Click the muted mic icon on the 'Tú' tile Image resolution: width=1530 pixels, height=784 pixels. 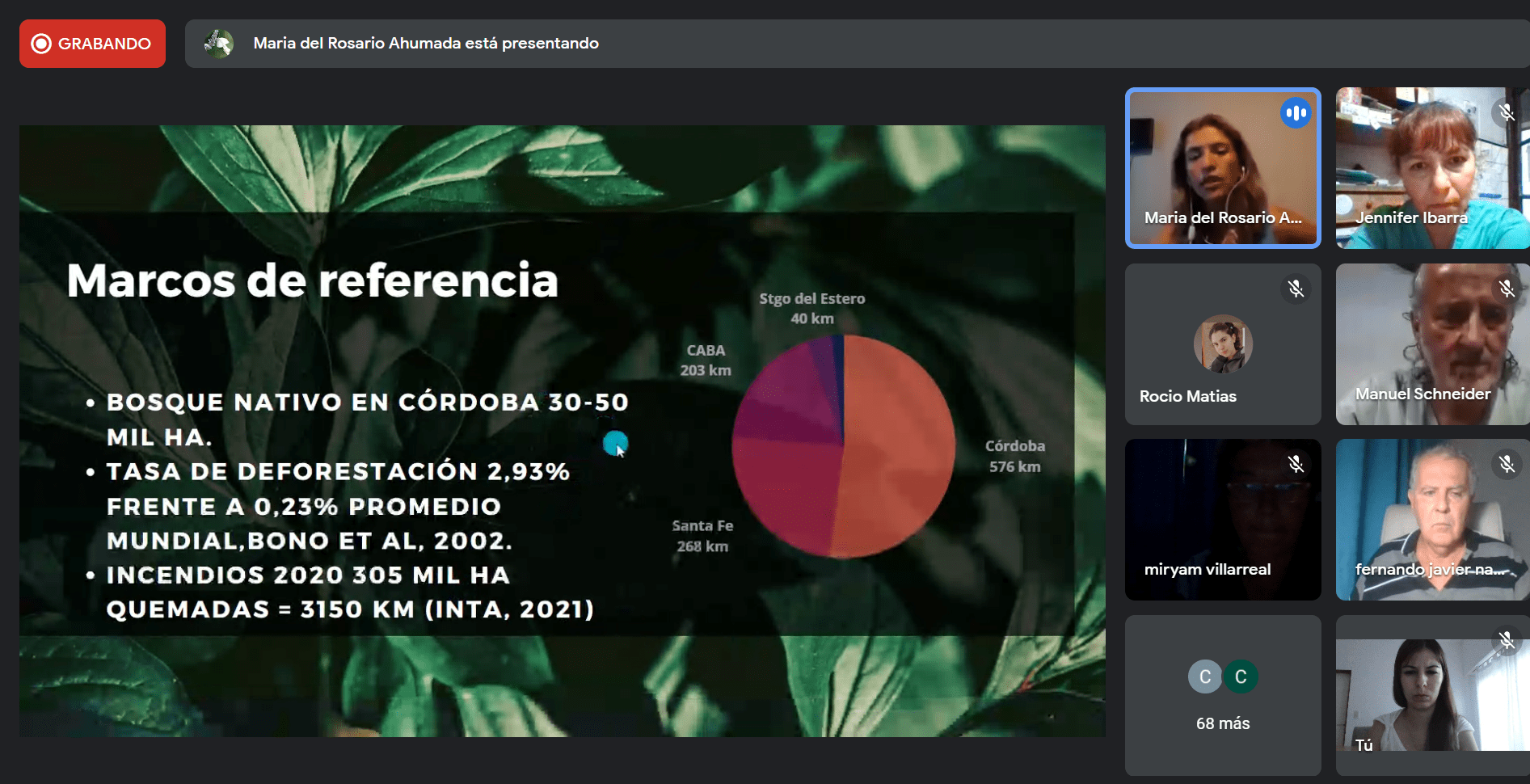[1507, 641]
